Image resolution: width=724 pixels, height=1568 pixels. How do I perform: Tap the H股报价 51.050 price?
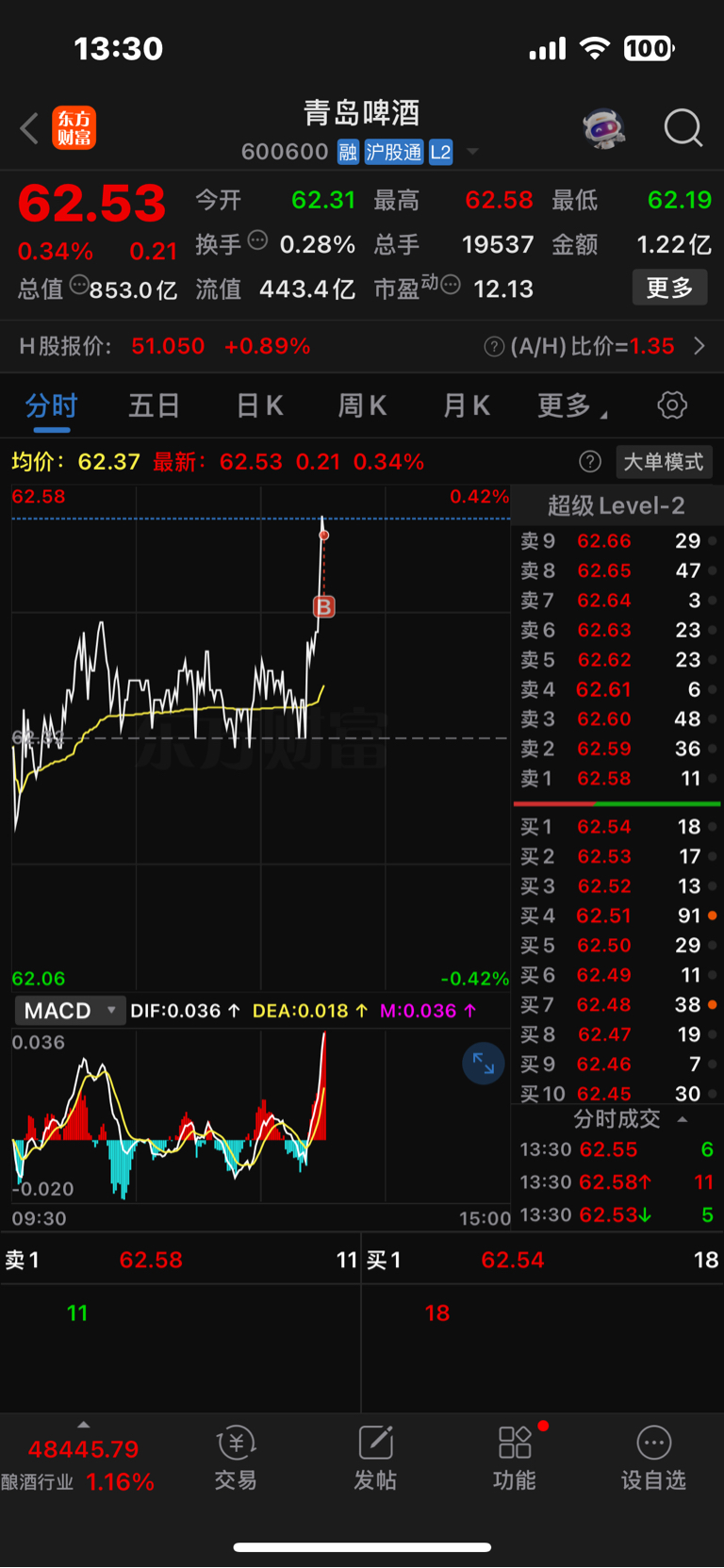tap(168, 346)
